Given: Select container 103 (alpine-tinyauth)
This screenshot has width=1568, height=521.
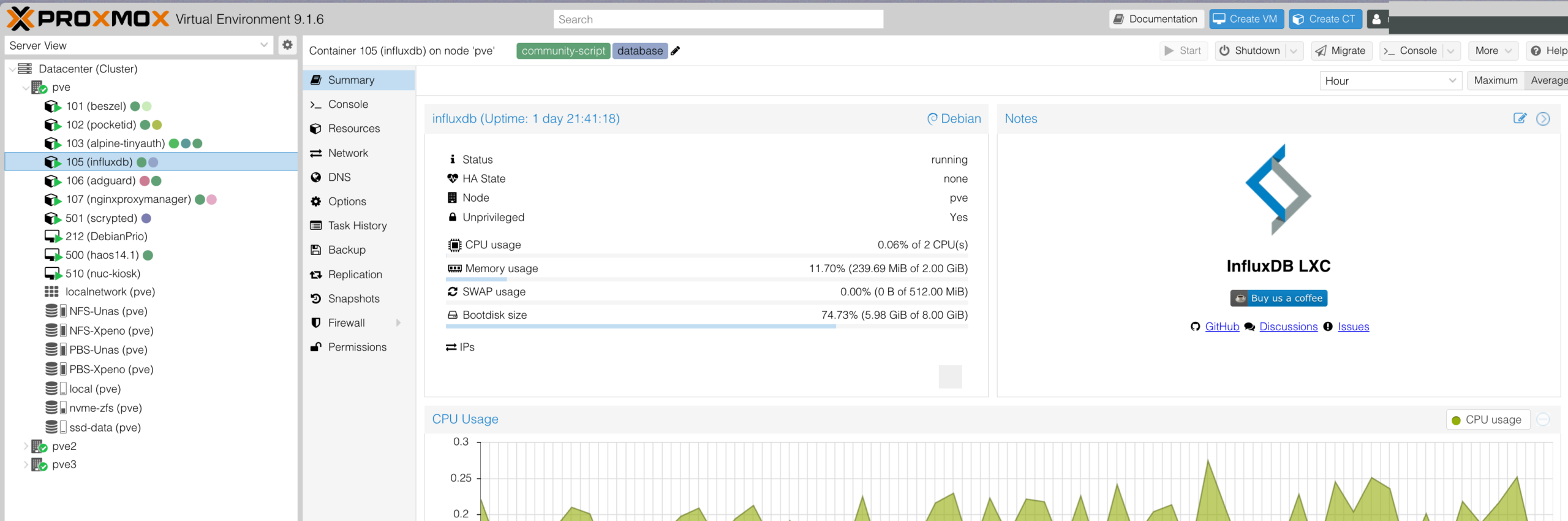Looking at the screenshot, I should pyautogui.click(x=115, y=143).
